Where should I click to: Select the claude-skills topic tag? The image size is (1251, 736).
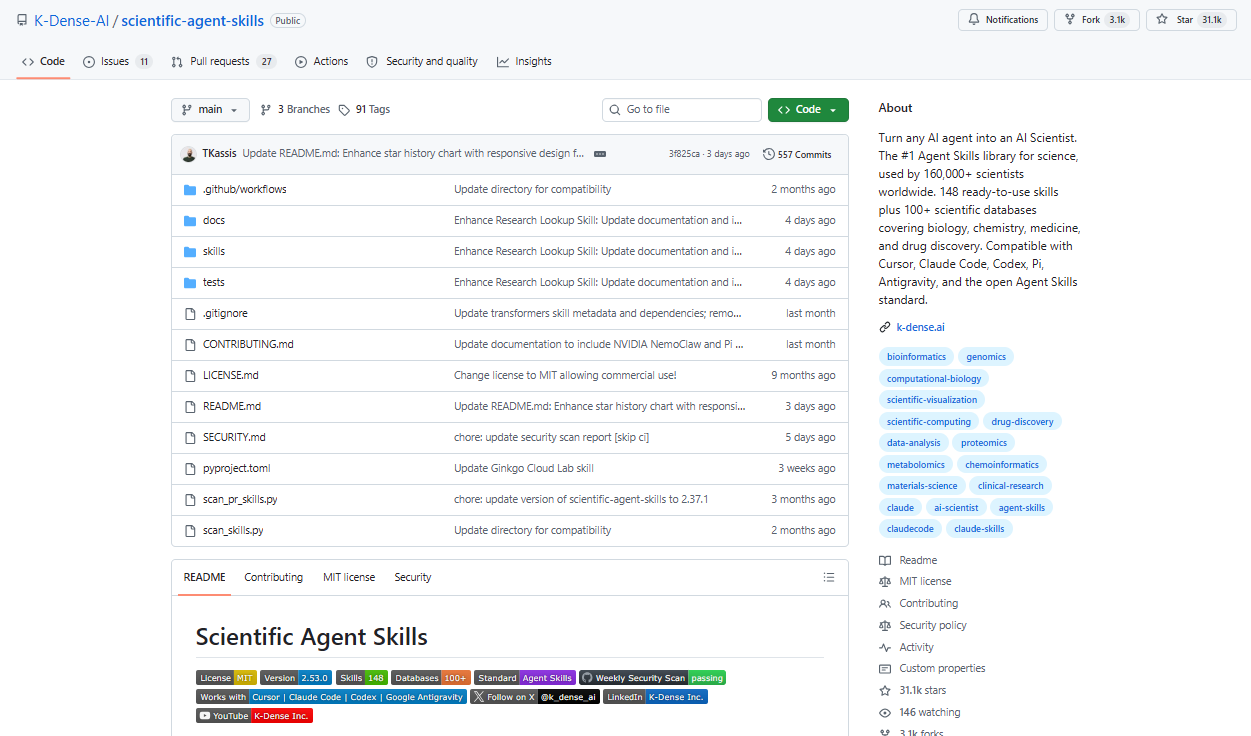click(x=979, y=529)
